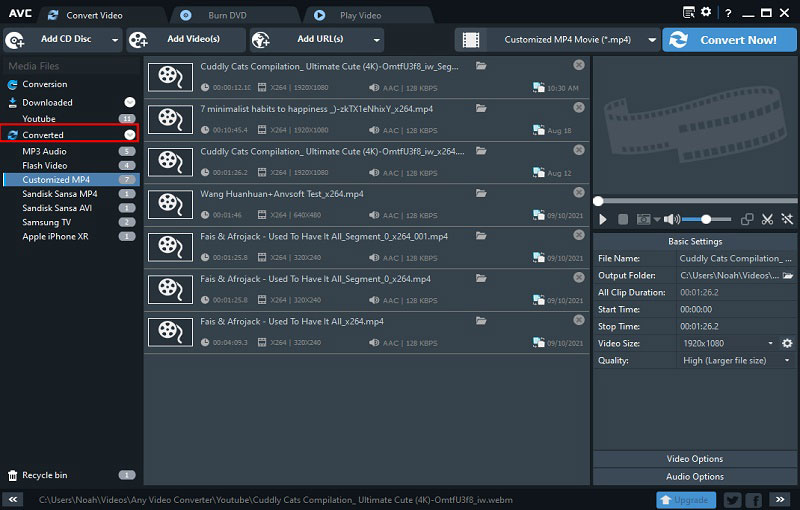Open folder for Fais & Afrojack Segment_0_x264_001 file
This screenshot has height=510, width=800.
coord(481,236)
